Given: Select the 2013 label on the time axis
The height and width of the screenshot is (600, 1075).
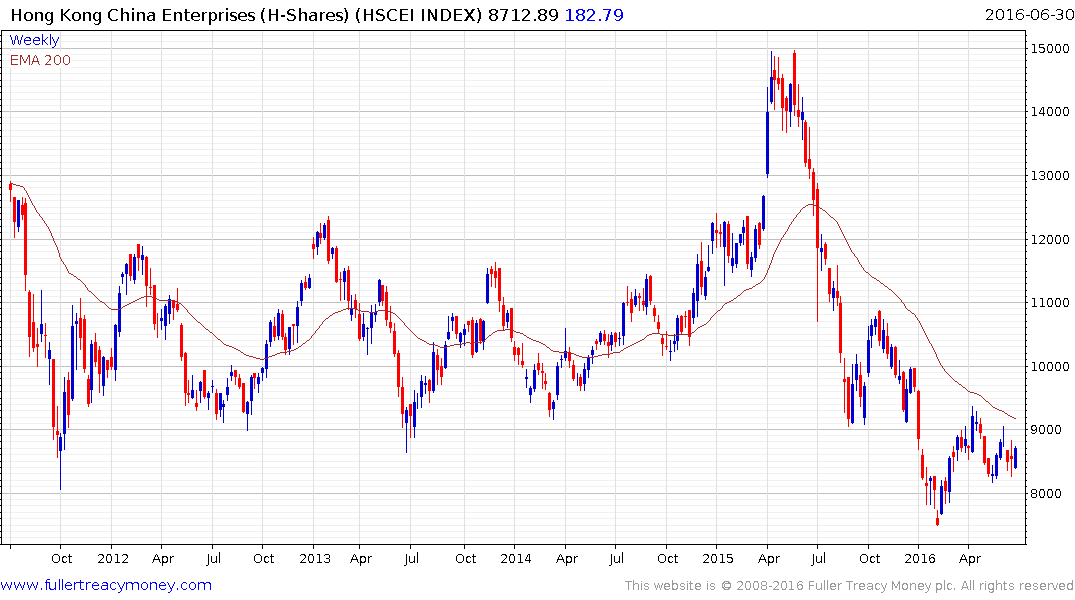Looking at the screenshot, I should point(315,558).
